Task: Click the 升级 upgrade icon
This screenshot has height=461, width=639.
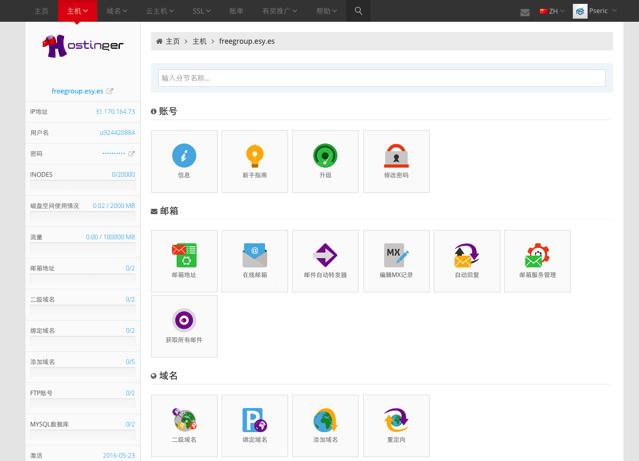Action: (x=325, y=158)
